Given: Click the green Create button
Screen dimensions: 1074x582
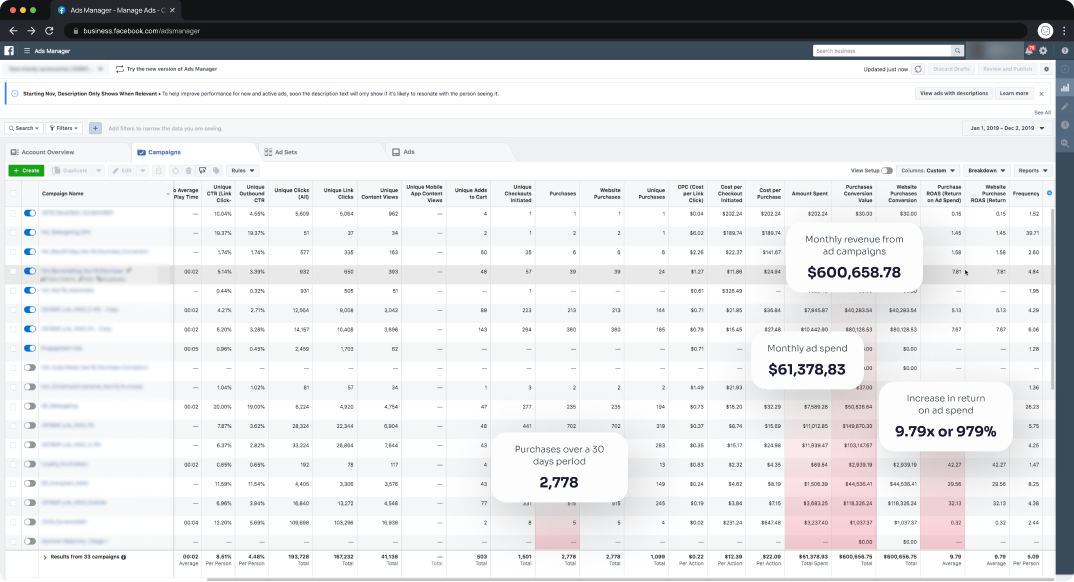Looking at the screenshot, I should (x=26, y=171).
